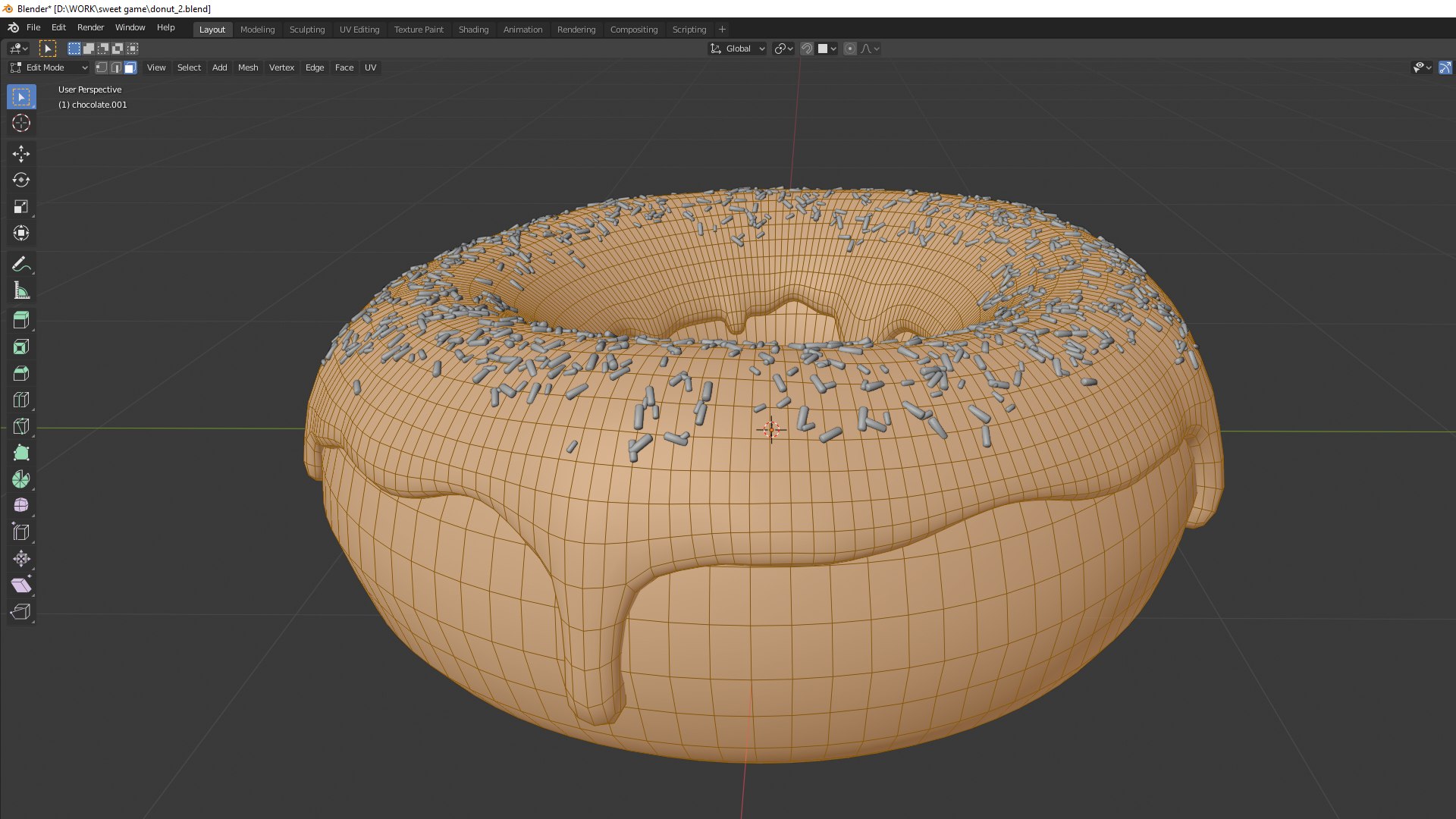Open the proportional editing falloff dropdown
The height and width of the screenshot is (819, 1456).
870,49
